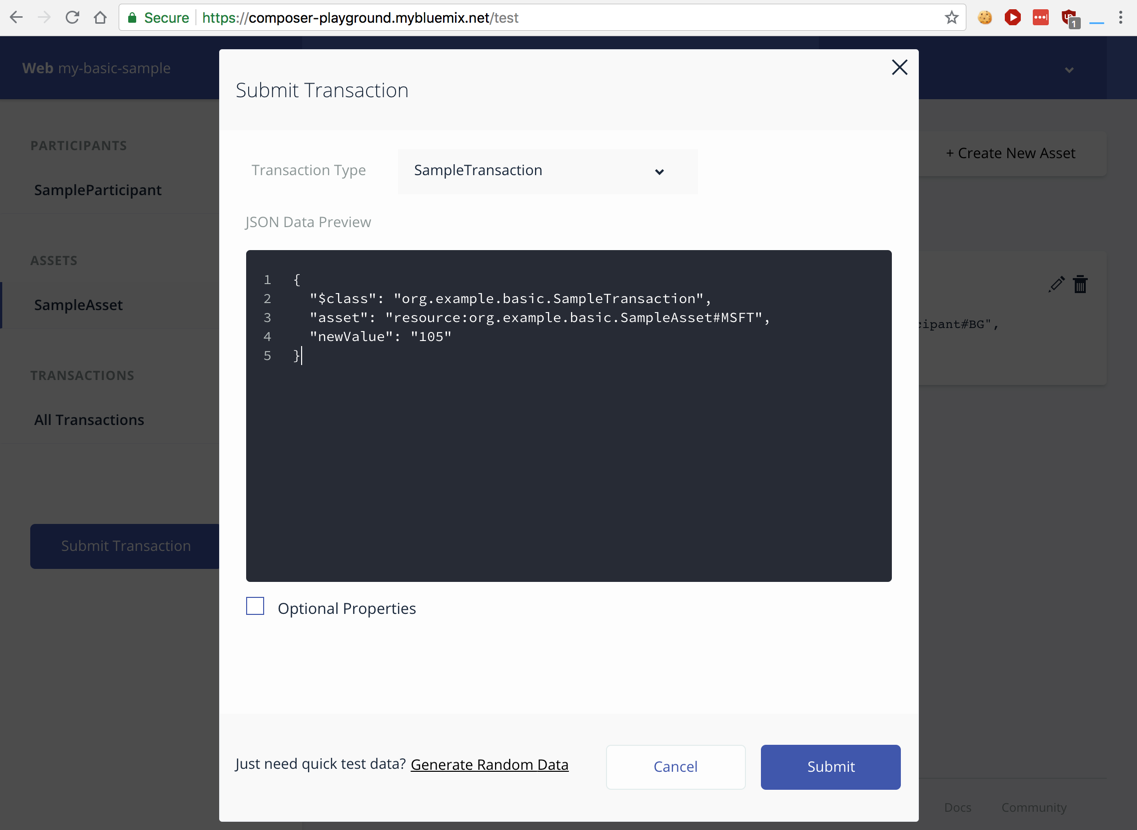This screenshot has width=1137, height=830.
Task: Click the newValue line in the JSON
Action: pyautogui.click(x=380, y=336)
